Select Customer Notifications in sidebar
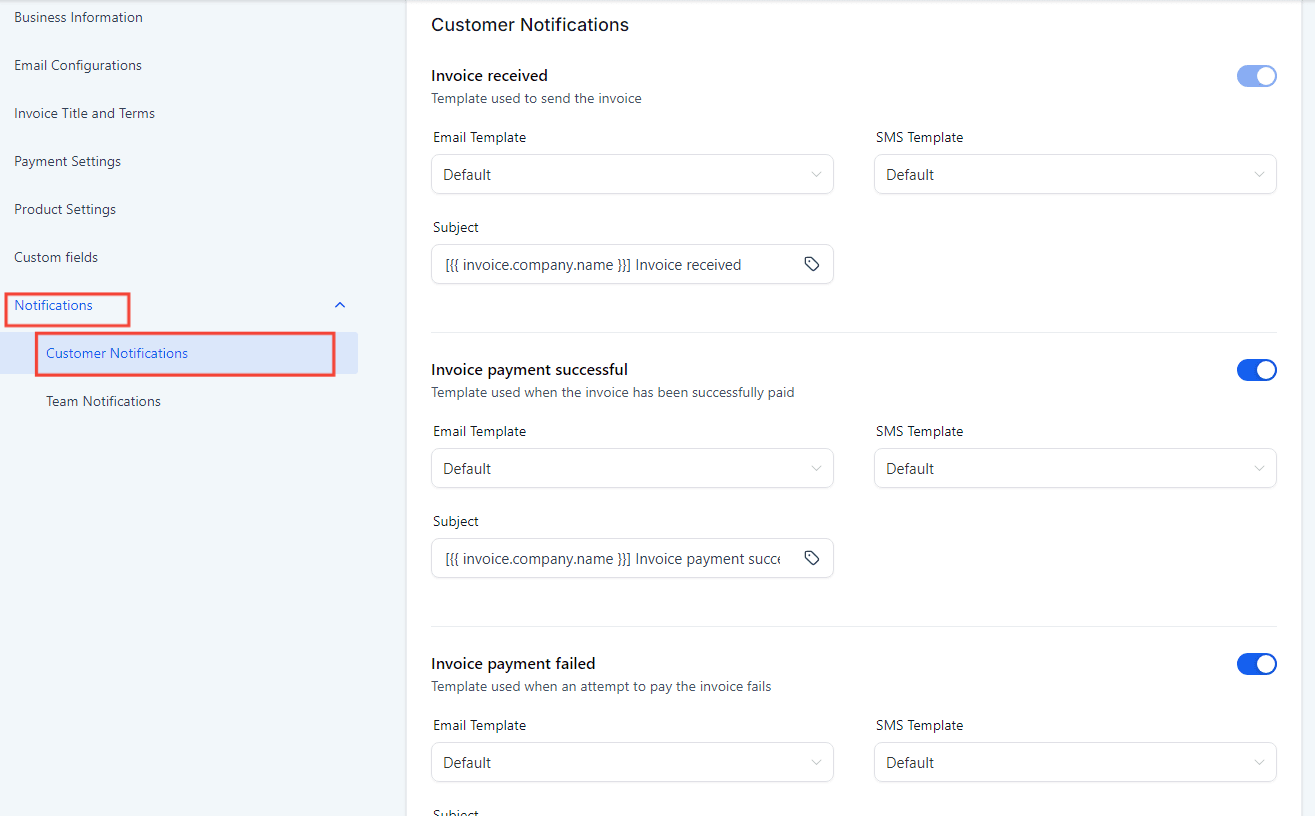The image size is (1315, 816). [x=117, y=353]
